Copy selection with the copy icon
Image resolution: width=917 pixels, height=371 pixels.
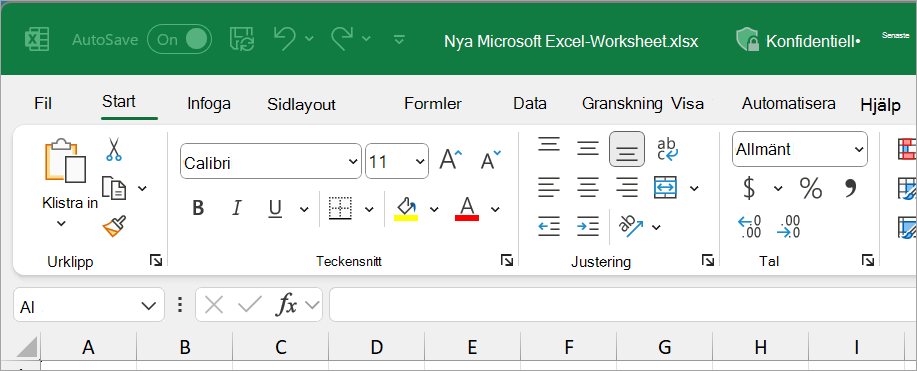pos(114,188)
